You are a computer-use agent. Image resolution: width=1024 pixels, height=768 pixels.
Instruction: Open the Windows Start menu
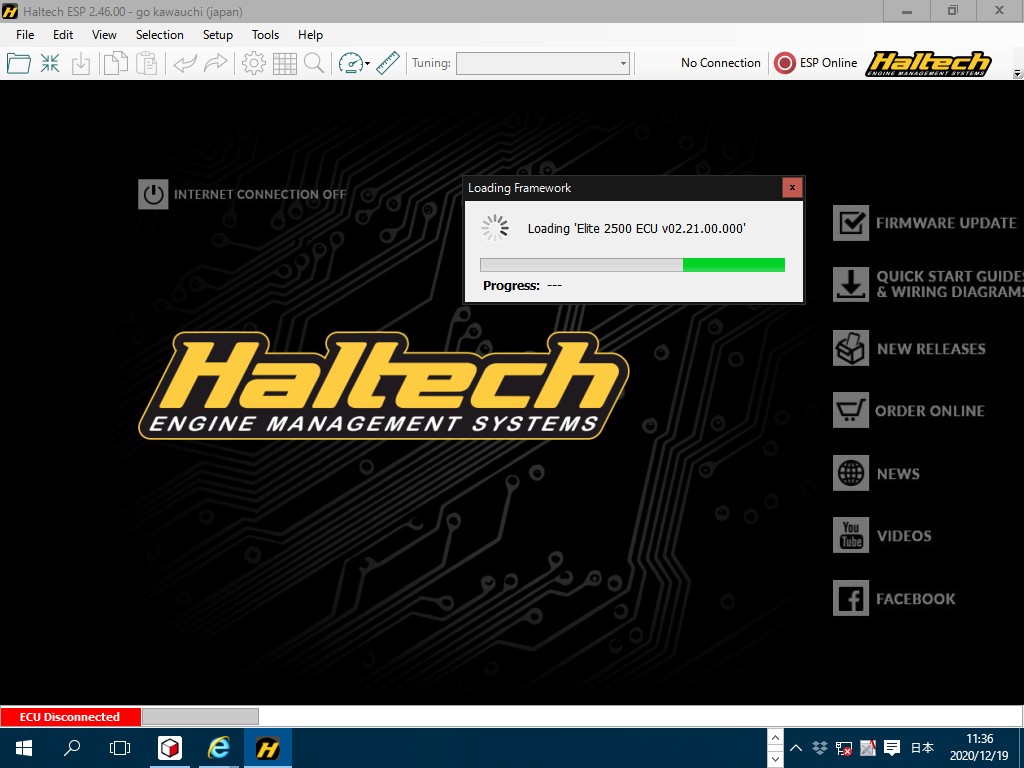(24, 748)
